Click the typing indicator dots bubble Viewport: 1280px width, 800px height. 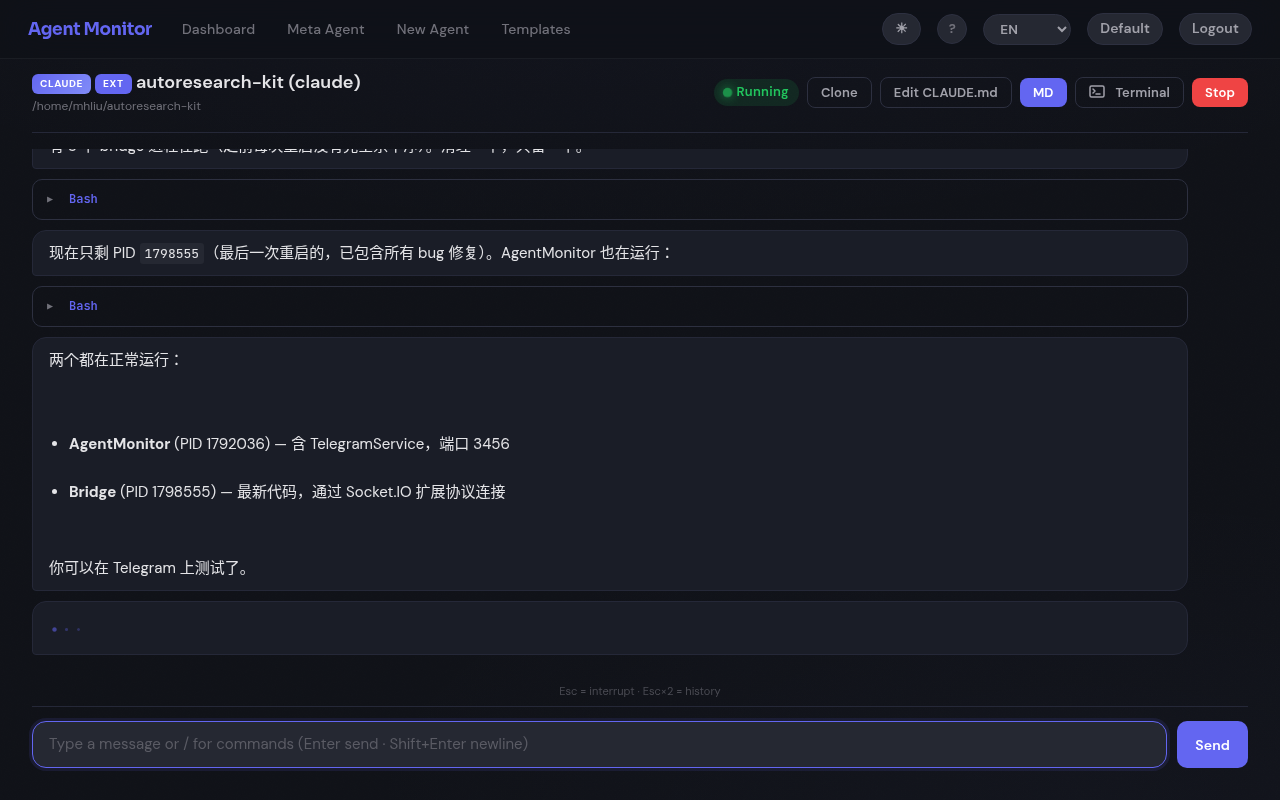click(x=609, y=628)
